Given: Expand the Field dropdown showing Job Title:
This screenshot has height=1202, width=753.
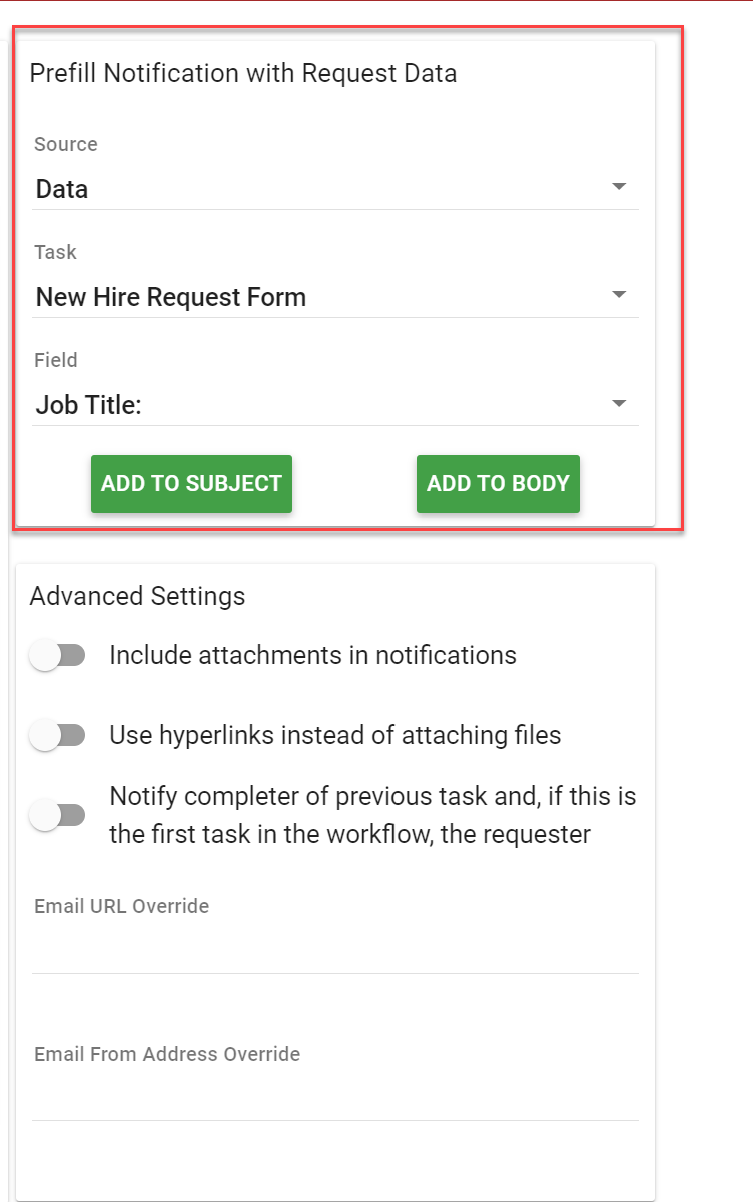Looking at the screenshot, I should pyautogui.click(x=320, y=405).
